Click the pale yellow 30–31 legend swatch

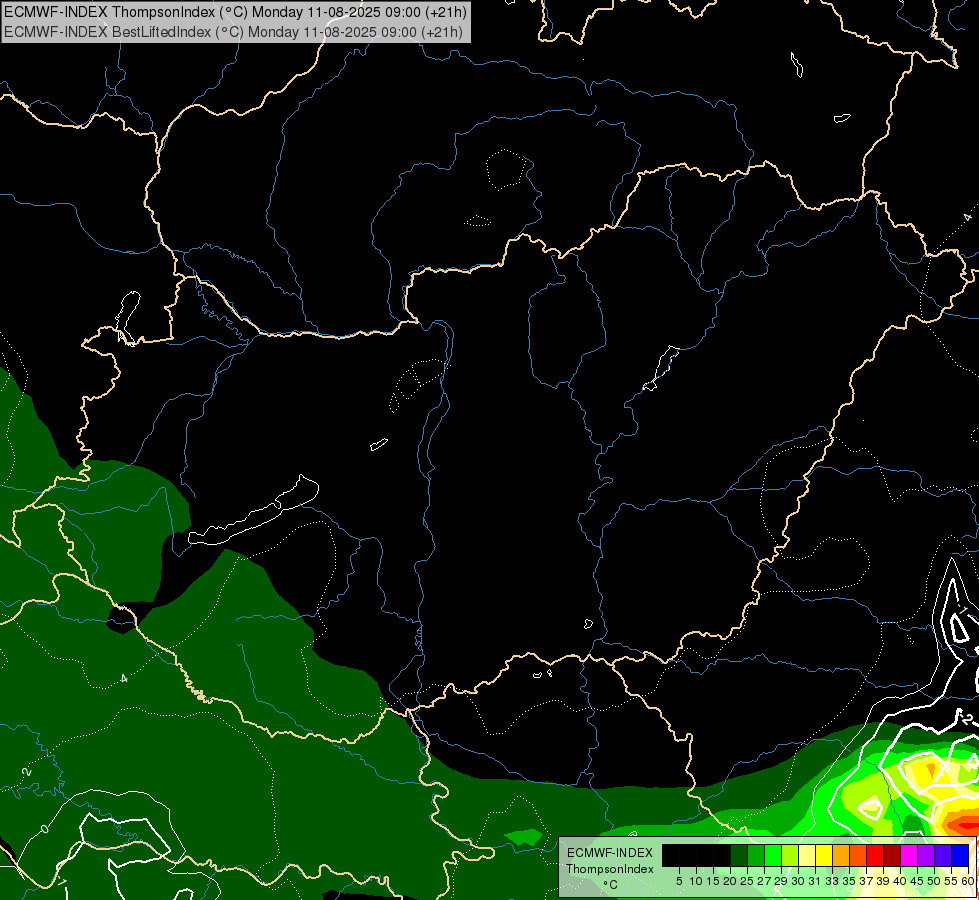pos(807,856)
